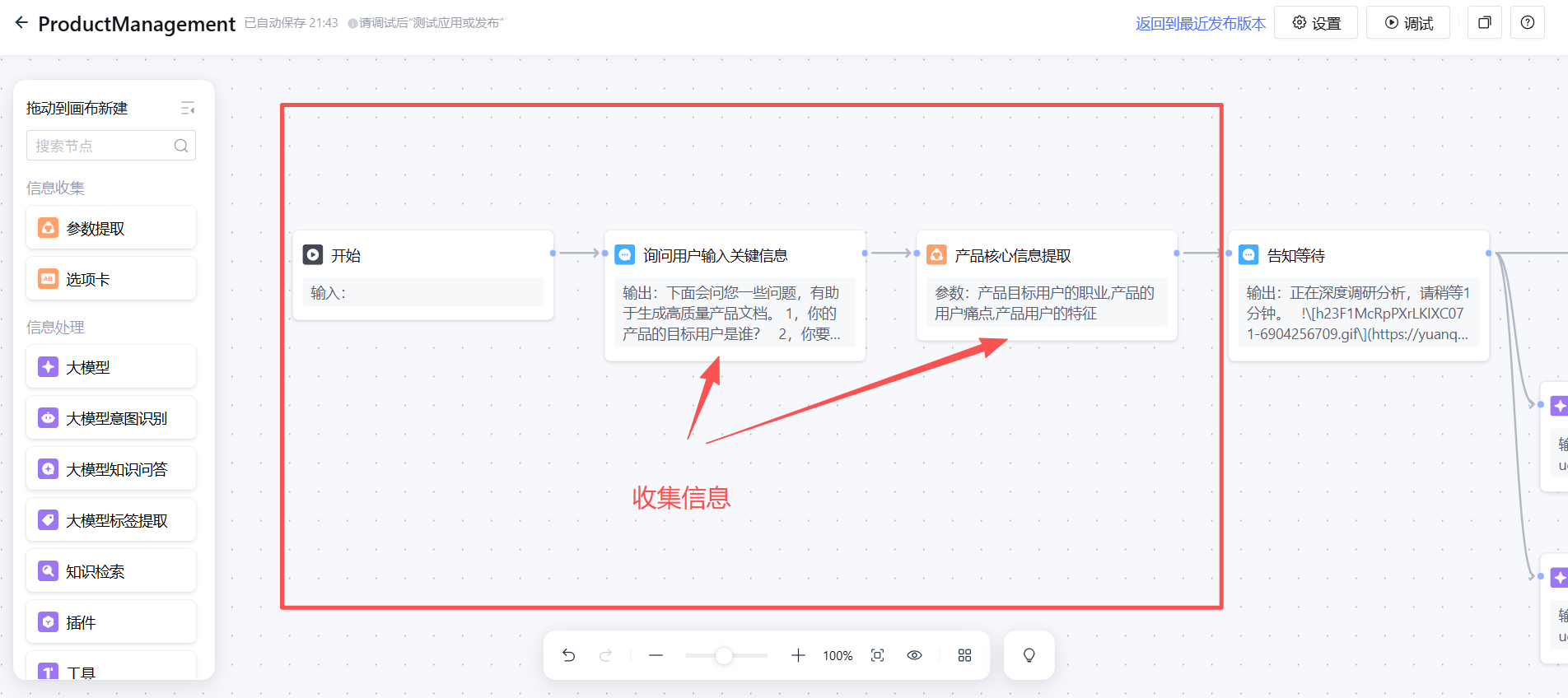
Task: Click the 输入: field in 开始 node
Action: 423,292
